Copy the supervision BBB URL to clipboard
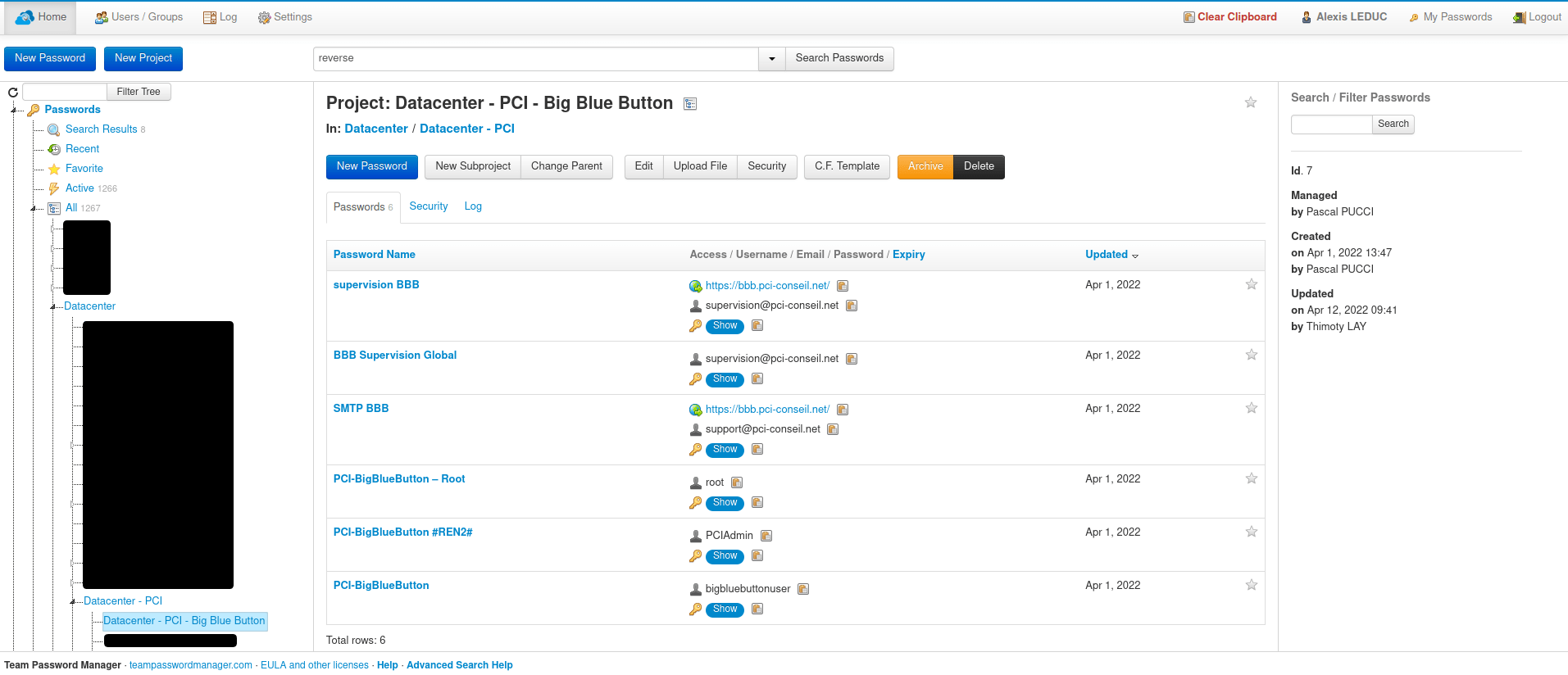The image size is (1568, 675). coord(843,286)
